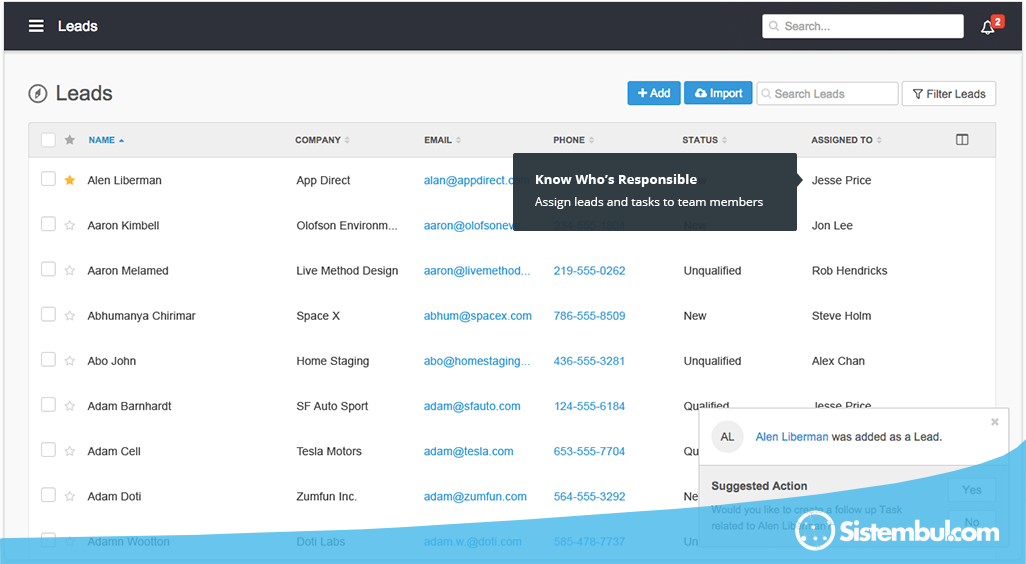This screenshot has width=1026, height=564.
Task: Unstar Alen Liberman's favorite star
Action: point(69,180)
